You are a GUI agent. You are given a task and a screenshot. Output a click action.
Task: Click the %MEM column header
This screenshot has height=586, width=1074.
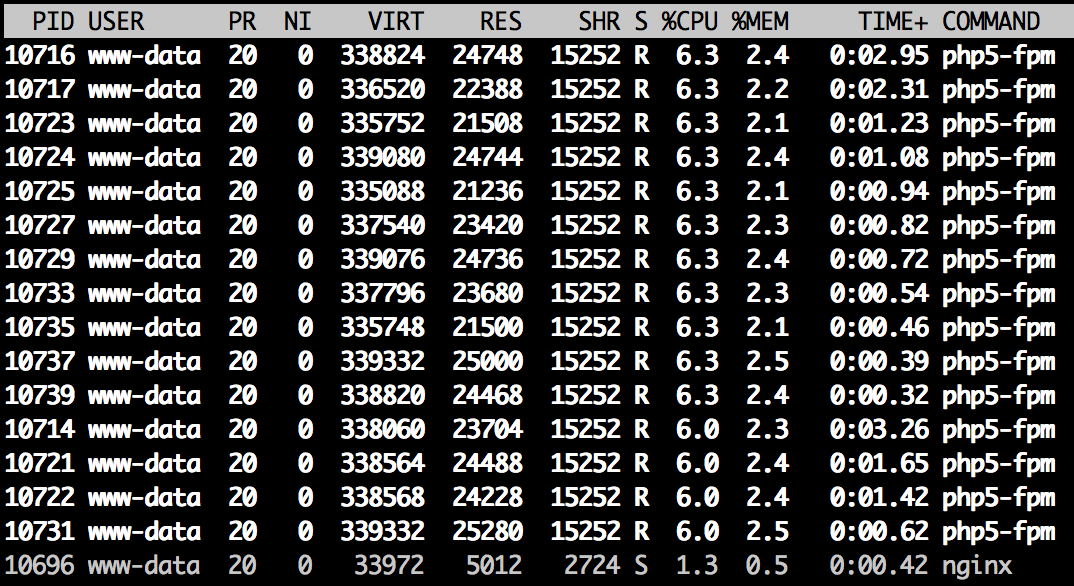[760, 21]
